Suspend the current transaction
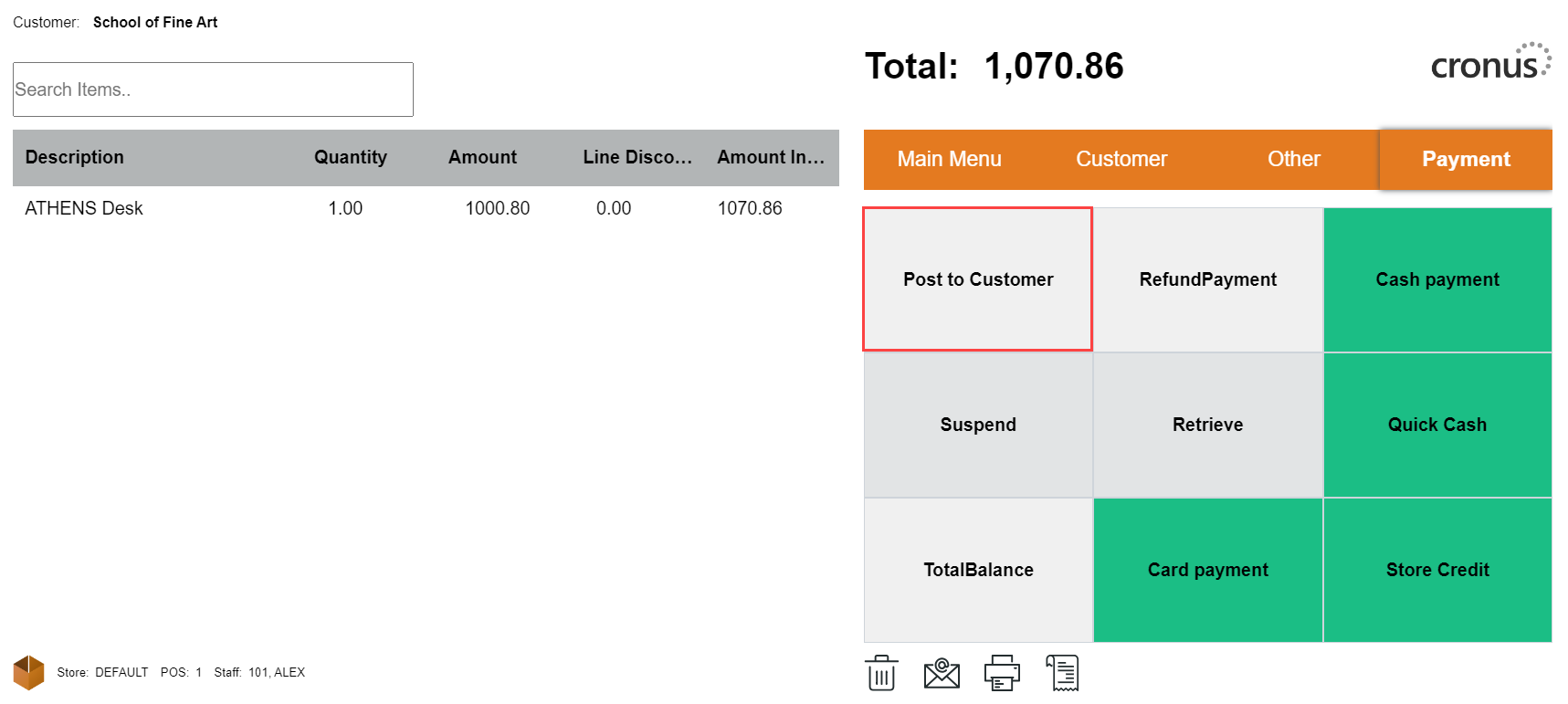Viewport: 1568px width, 704px height. [x=978, y=425]
